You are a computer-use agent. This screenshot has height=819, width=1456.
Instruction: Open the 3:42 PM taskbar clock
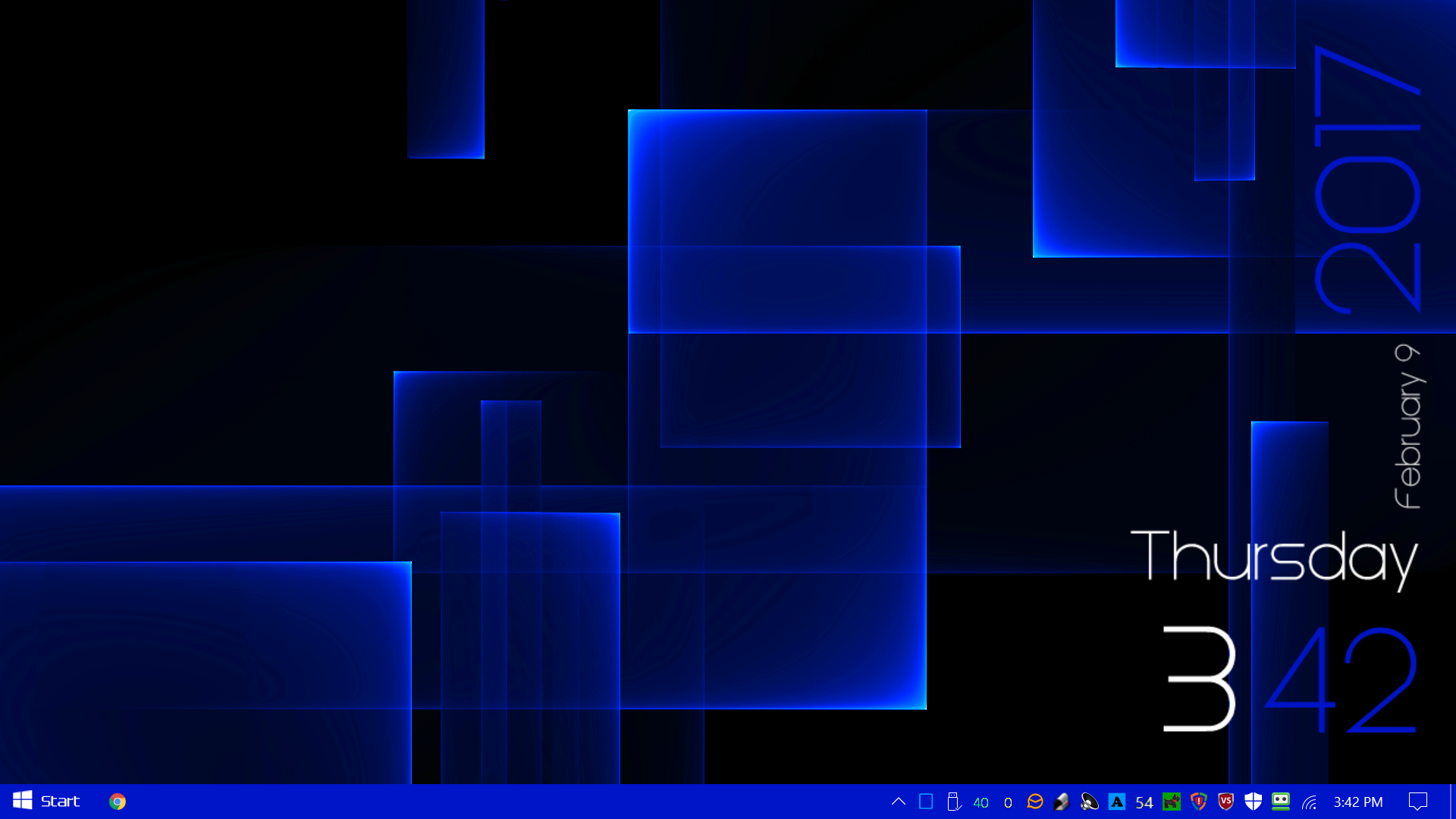tap(1358, 802)
